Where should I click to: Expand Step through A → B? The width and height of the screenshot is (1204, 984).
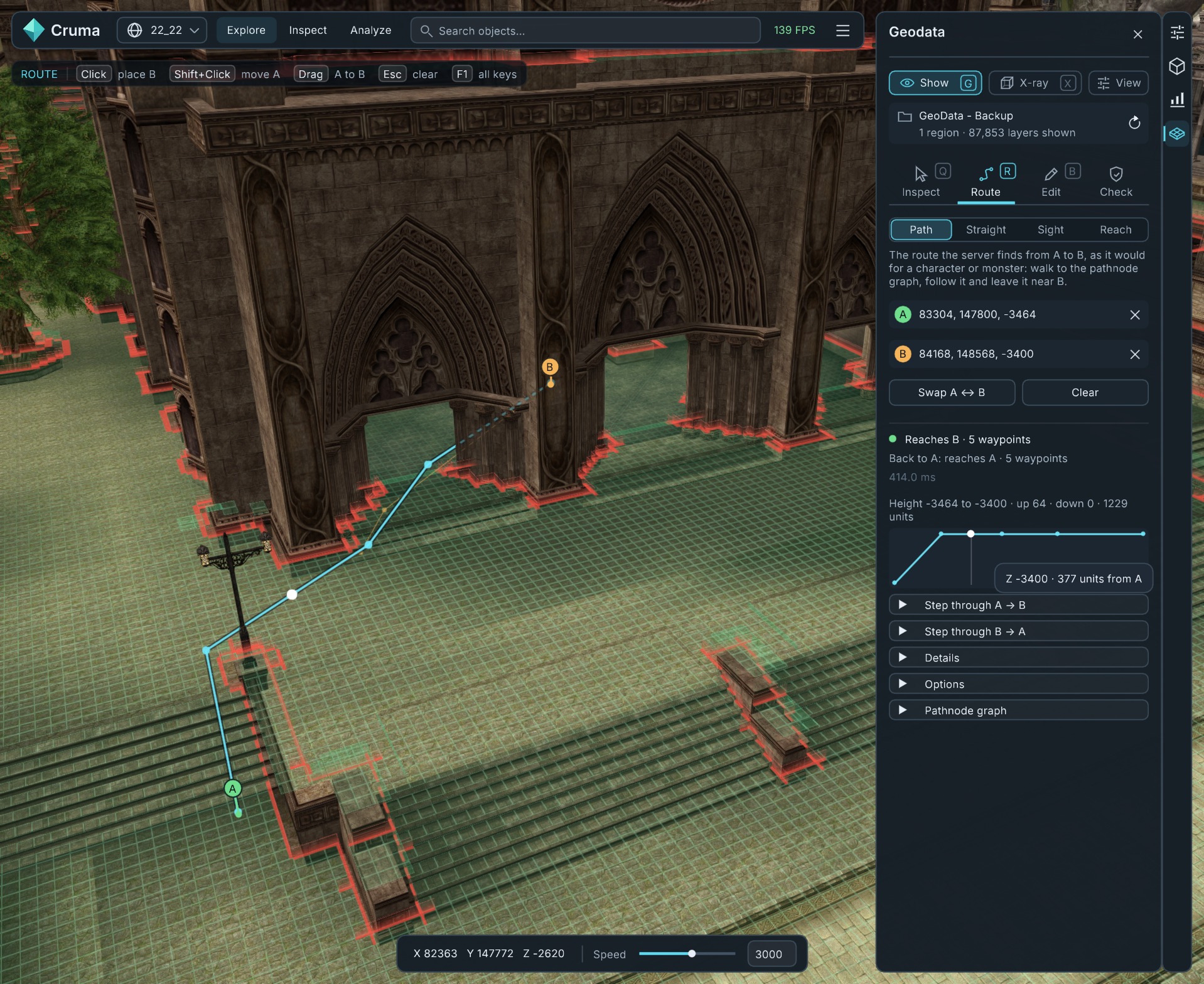(x=1018, y=605)
